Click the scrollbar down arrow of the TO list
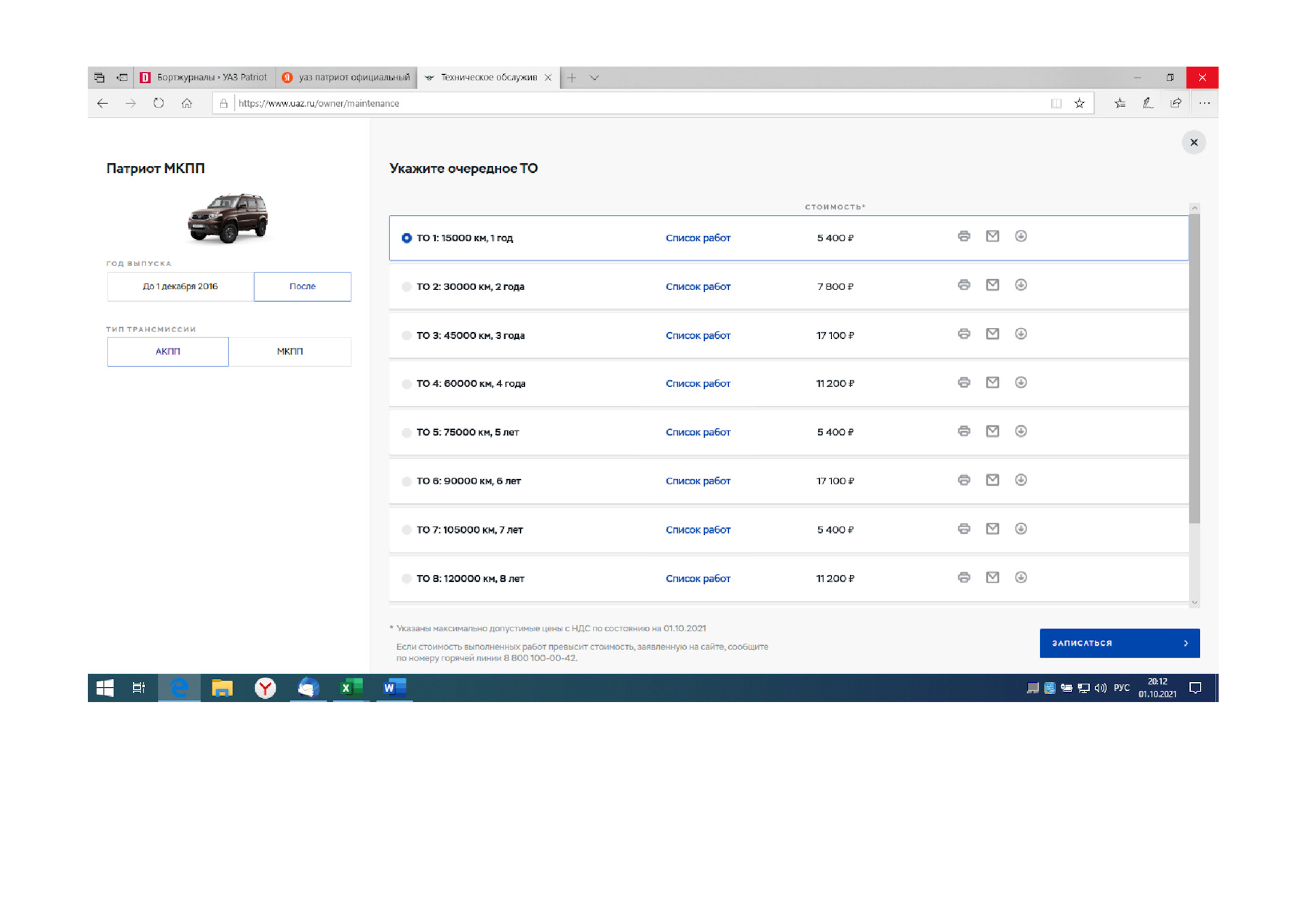This screenshot has height=924, width=1307. tap(1195, 602)
